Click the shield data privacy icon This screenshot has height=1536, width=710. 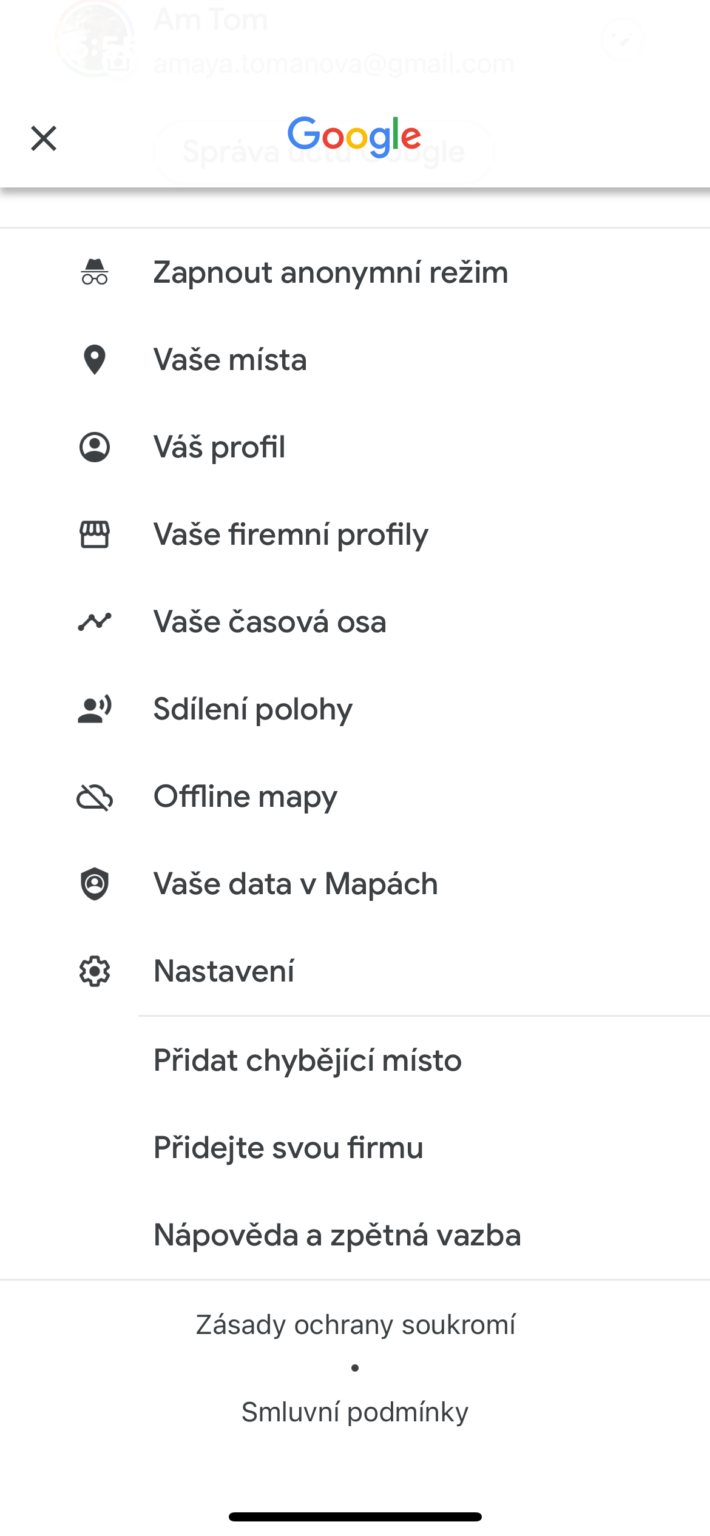tap(95, 884)
